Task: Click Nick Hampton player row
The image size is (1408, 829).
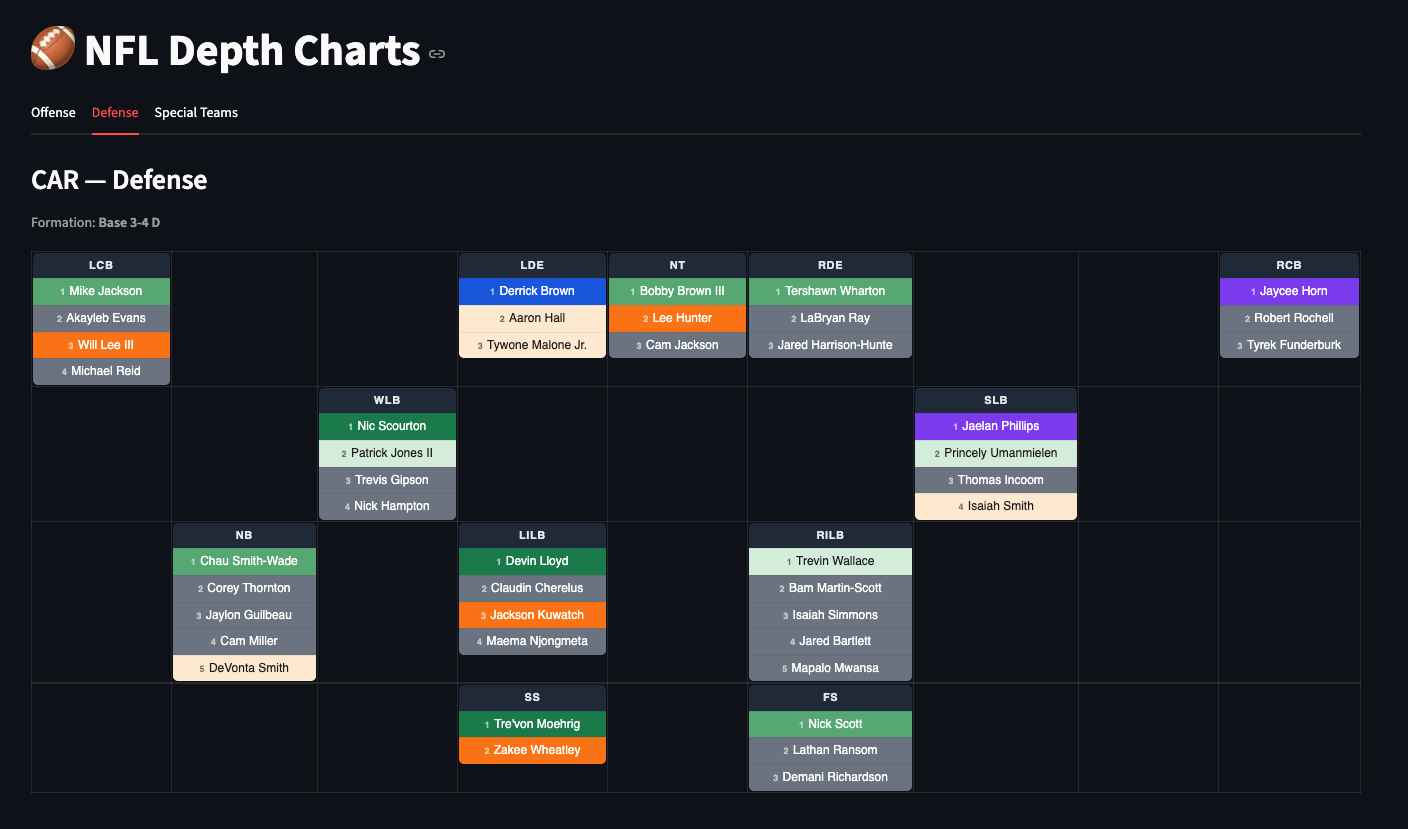Action: pos(387,506)
